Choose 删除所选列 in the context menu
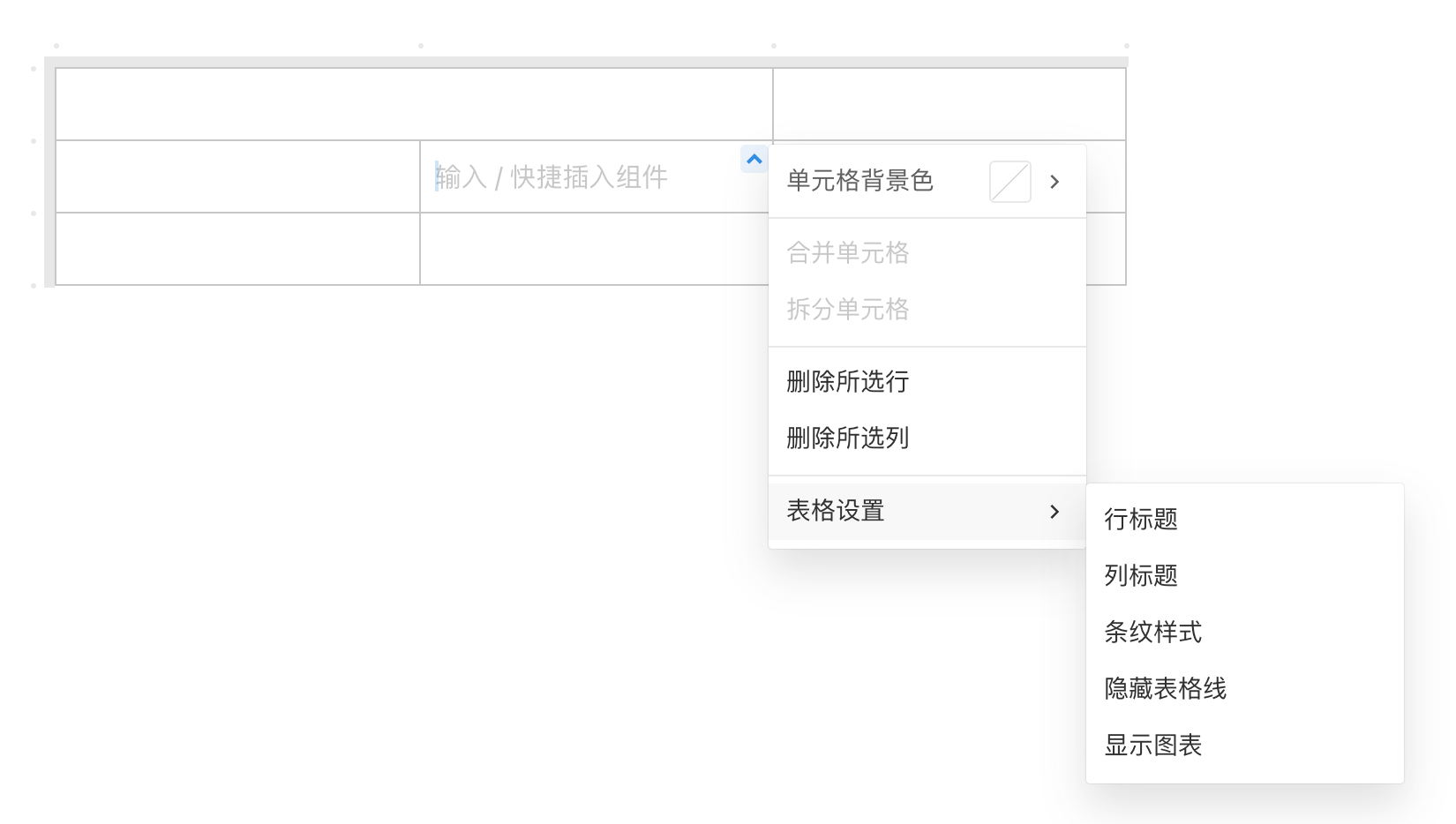Image resolution: width=1456 pixels, height=824 pixels. click(x=927, y=438)
